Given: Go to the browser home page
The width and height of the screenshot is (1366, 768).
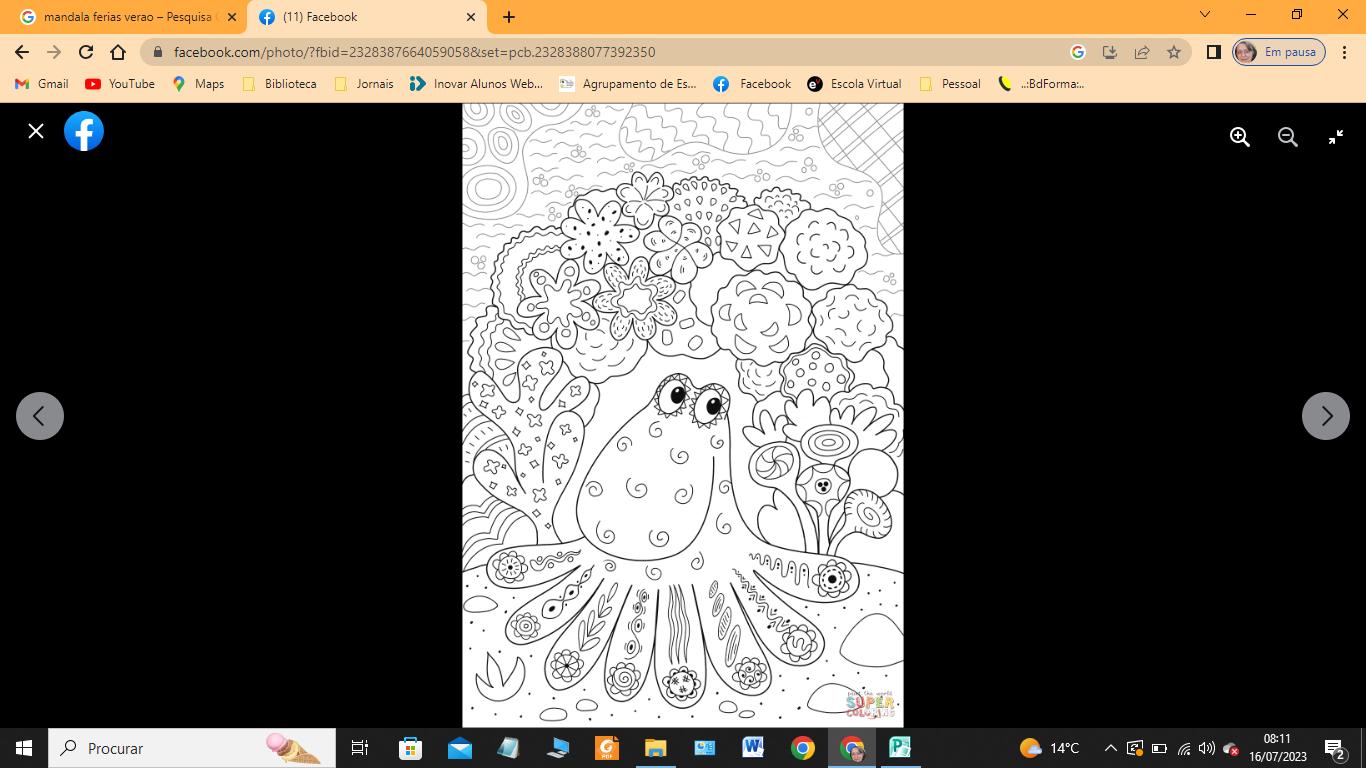Looking at the screenshot, I should [x=118, y=52].
